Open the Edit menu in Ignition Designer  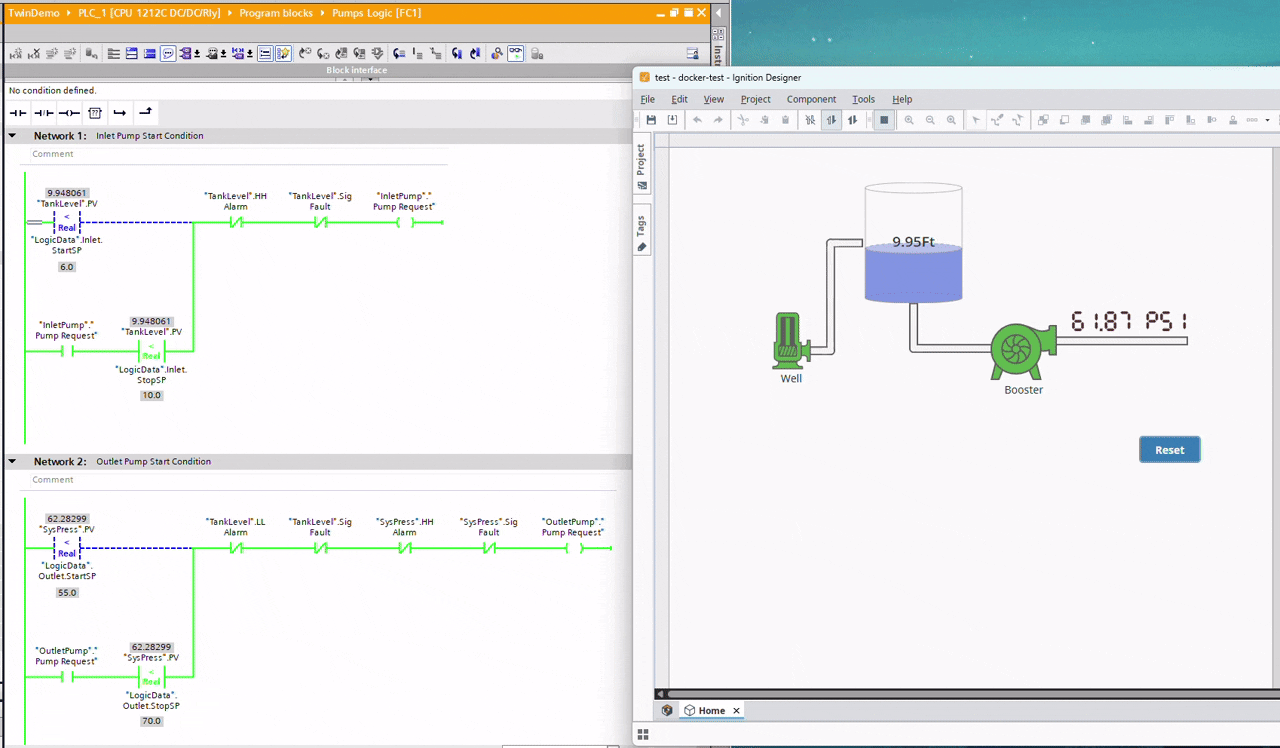pyautogui.click(x=679, y=99)
